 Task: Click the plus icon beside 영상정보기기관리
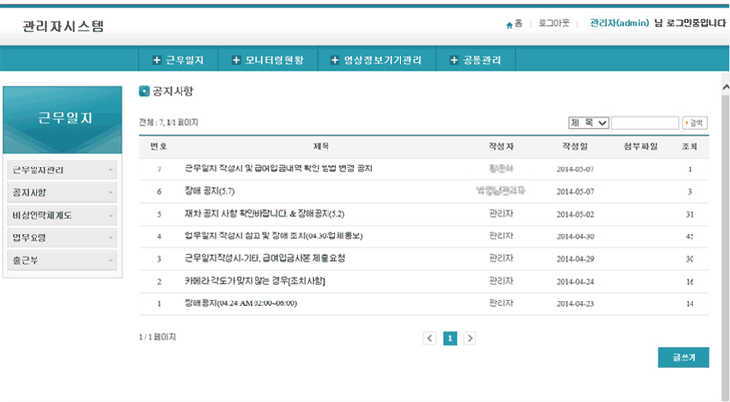point(335,60)
